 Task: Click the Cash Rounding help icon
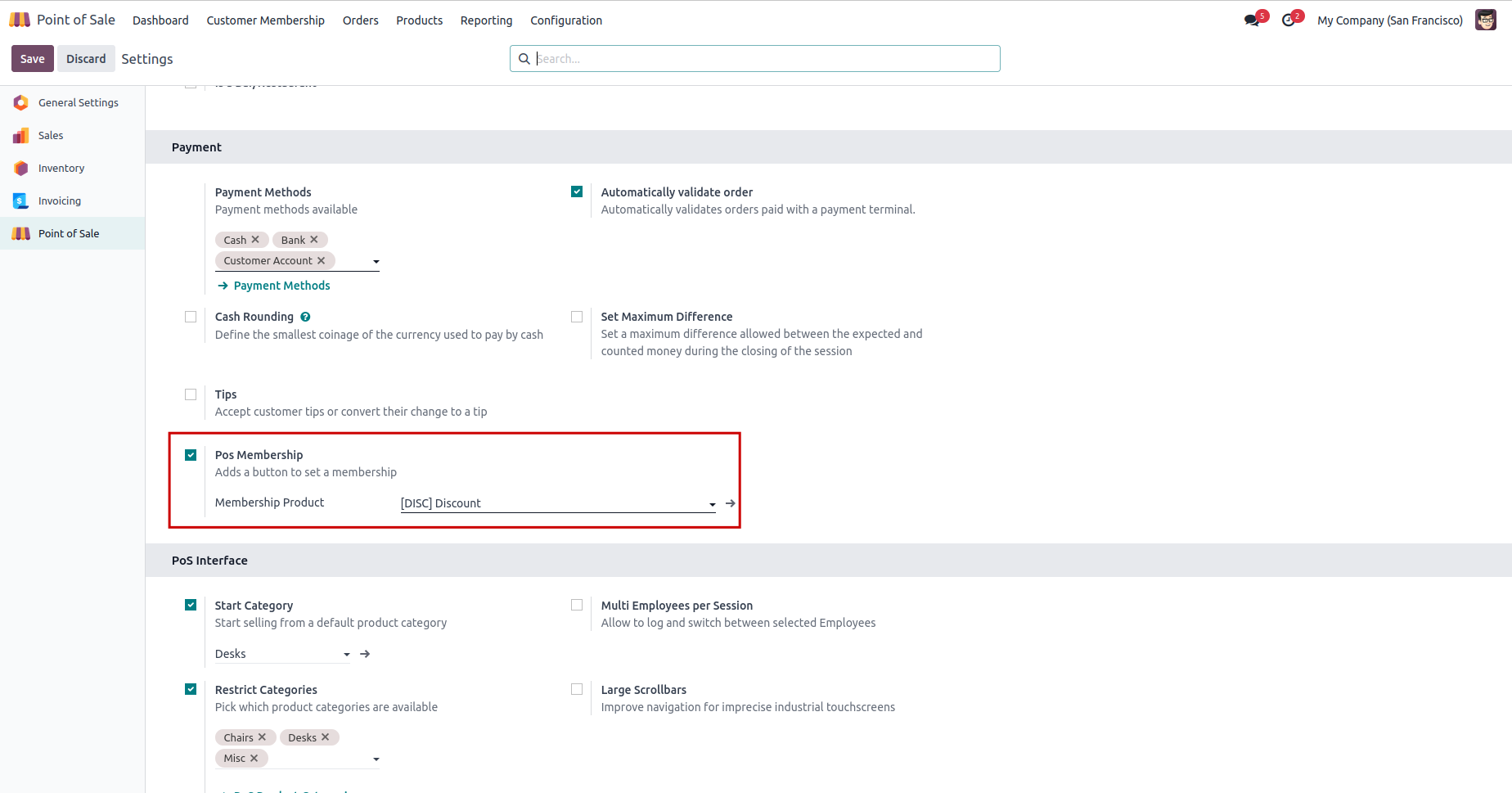(x=305, y=318)
